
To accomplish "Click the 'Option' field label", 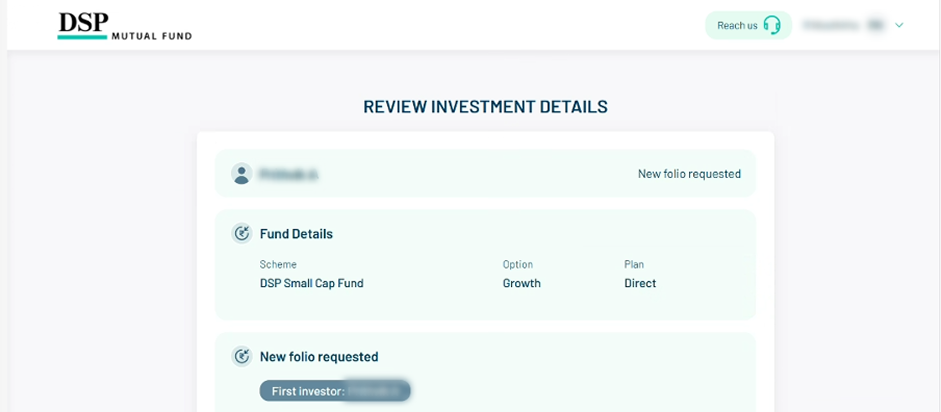I will [x=517, y=264].
